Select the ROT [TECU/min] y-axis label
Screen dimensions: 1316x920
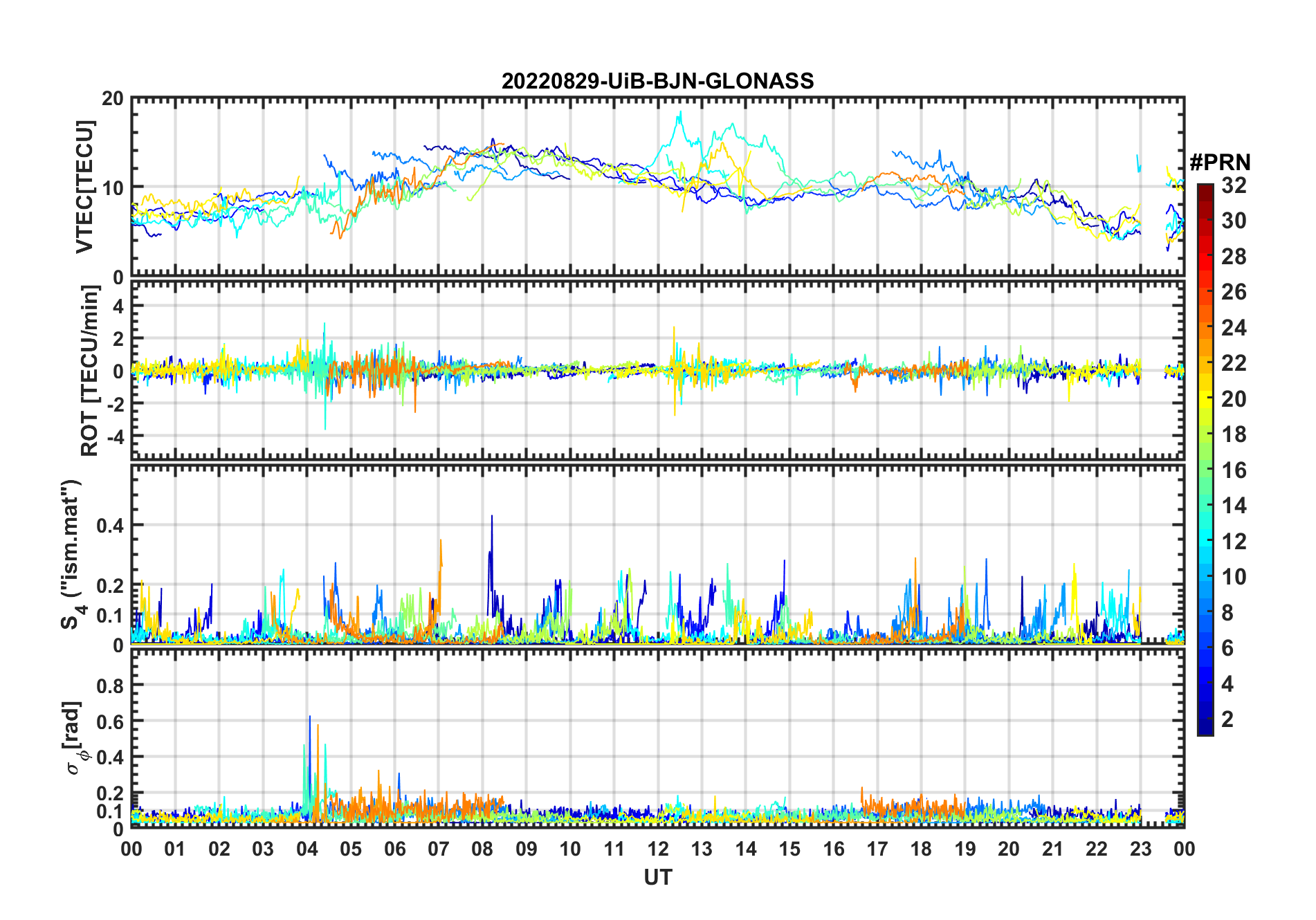coord(90,371)
